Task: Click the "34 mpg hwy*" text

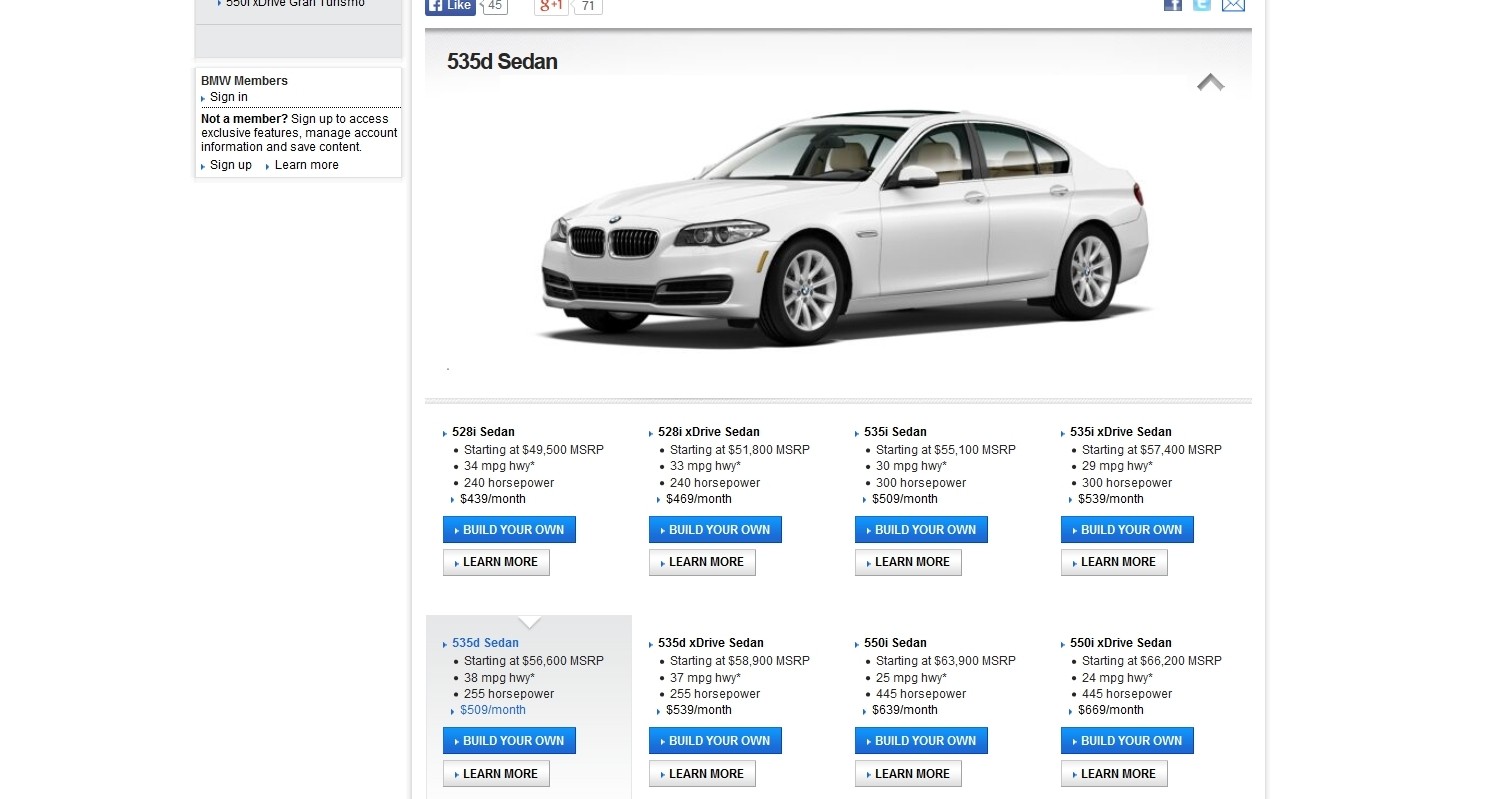Action: 499,466
